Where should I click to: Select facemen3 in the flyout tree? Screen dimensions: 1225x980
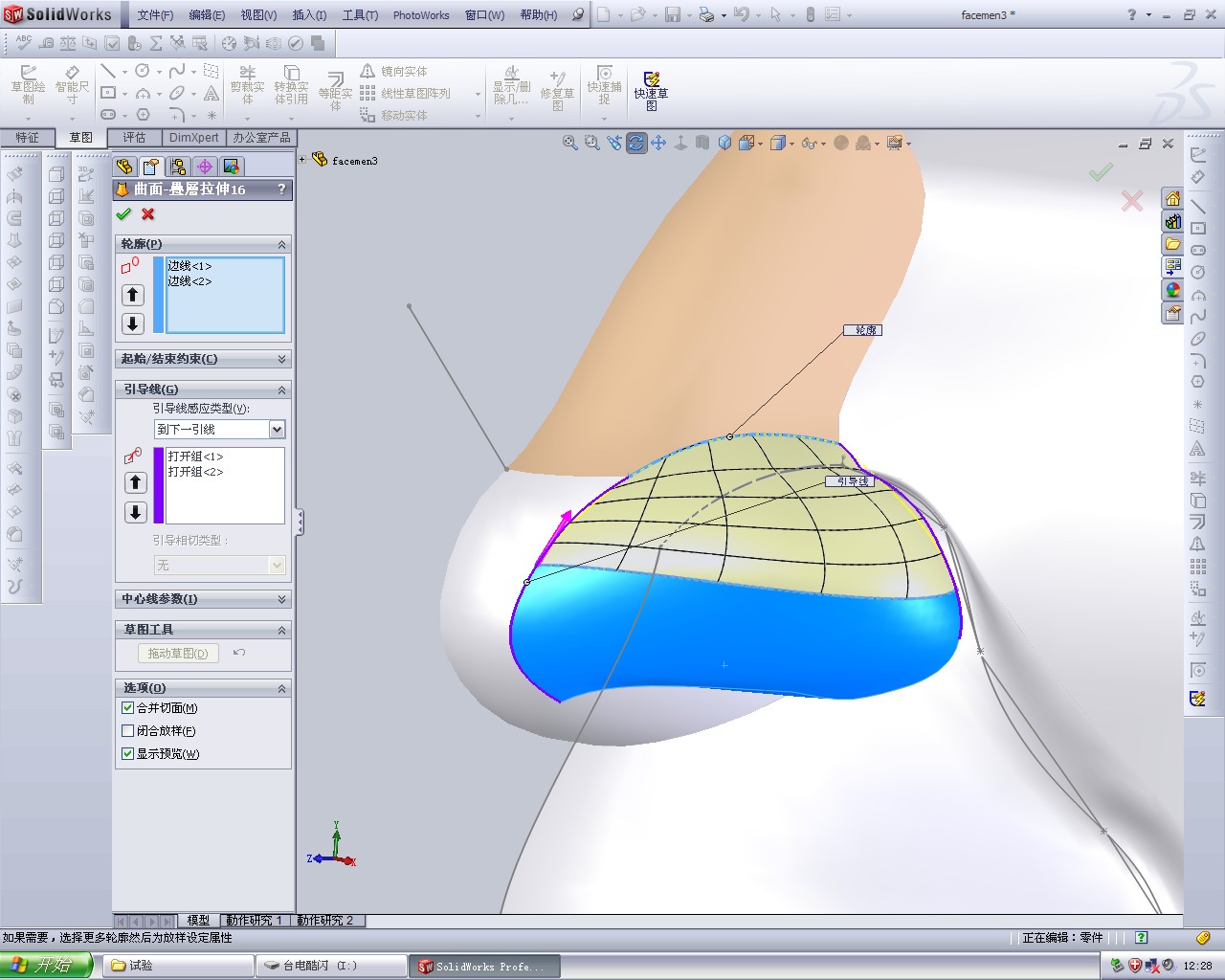tap(354, 161)
